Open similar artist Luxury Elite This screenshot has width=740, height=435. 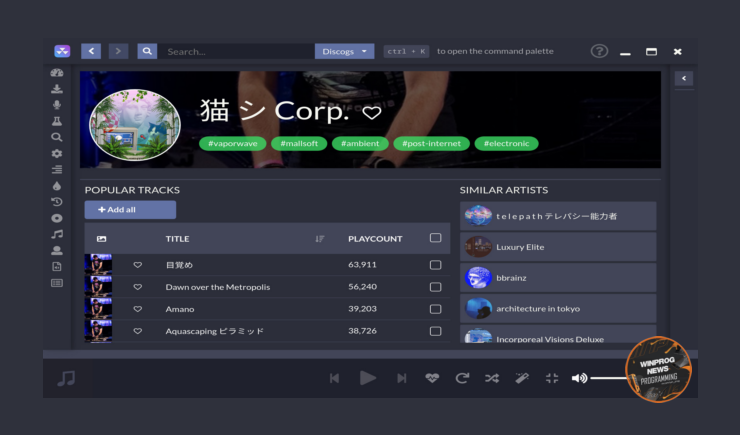(x=558, y=247)
